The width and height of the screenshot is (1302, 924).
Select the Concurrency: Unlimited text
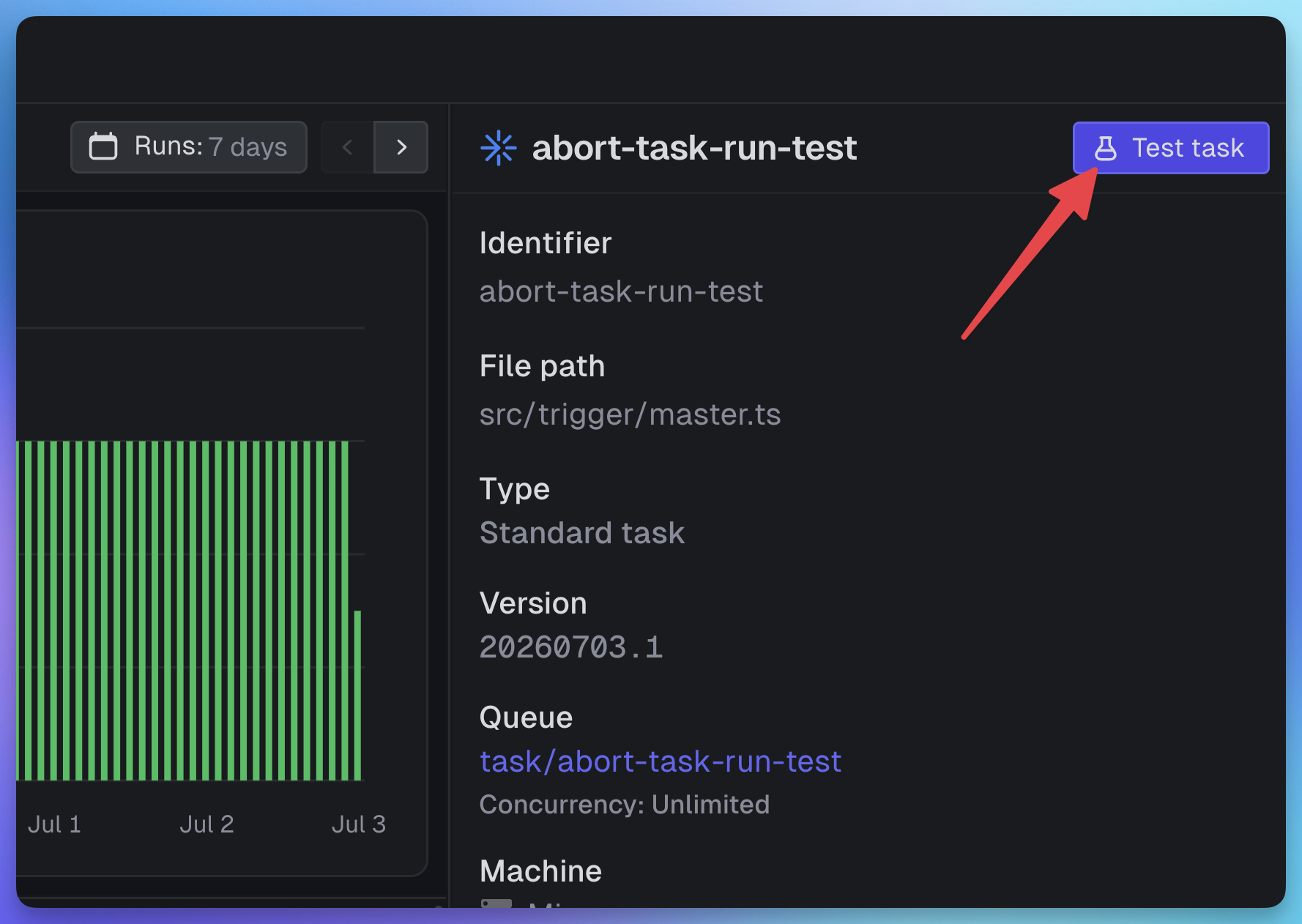click(625, 805)
